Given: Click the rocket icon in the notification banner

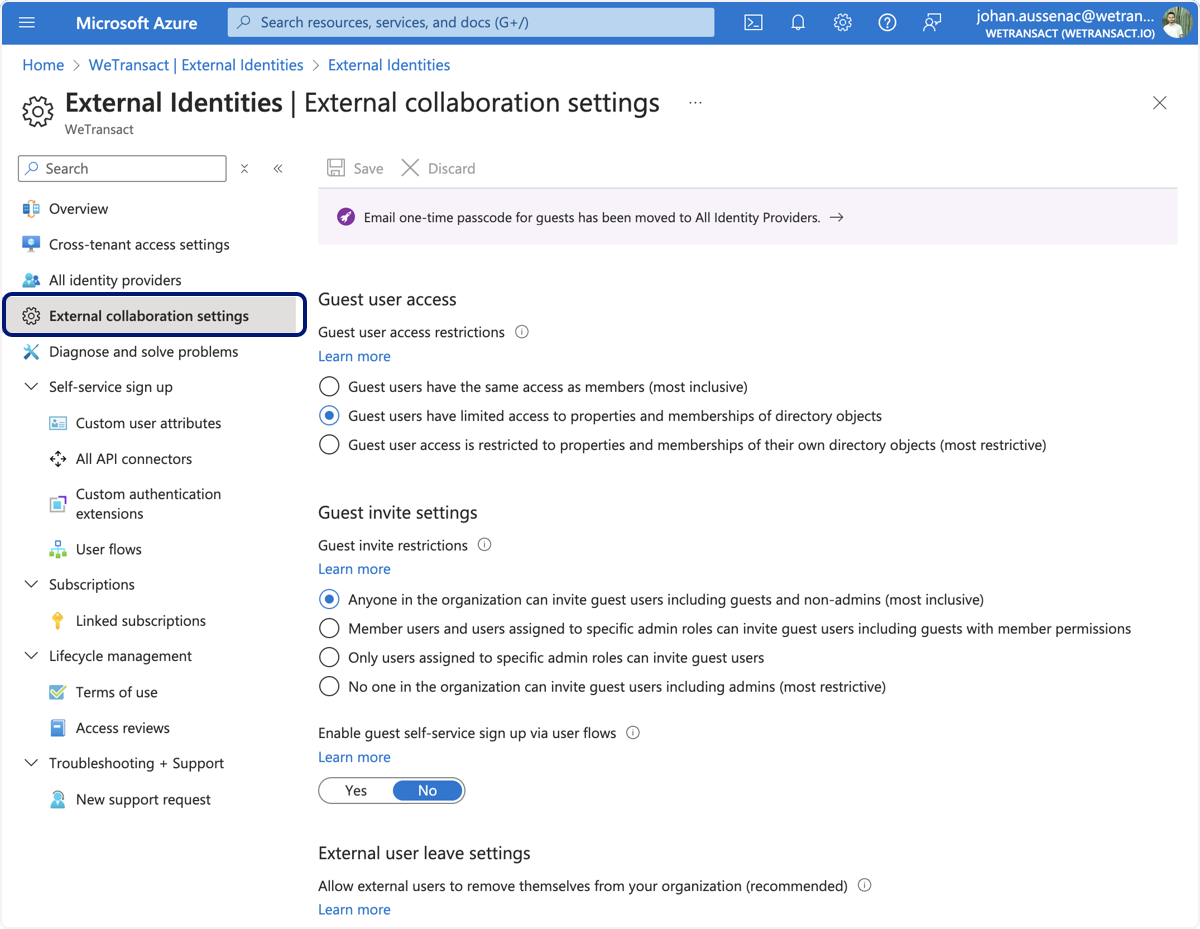Looking at the screenshot, I should click(x=346, y=217).
